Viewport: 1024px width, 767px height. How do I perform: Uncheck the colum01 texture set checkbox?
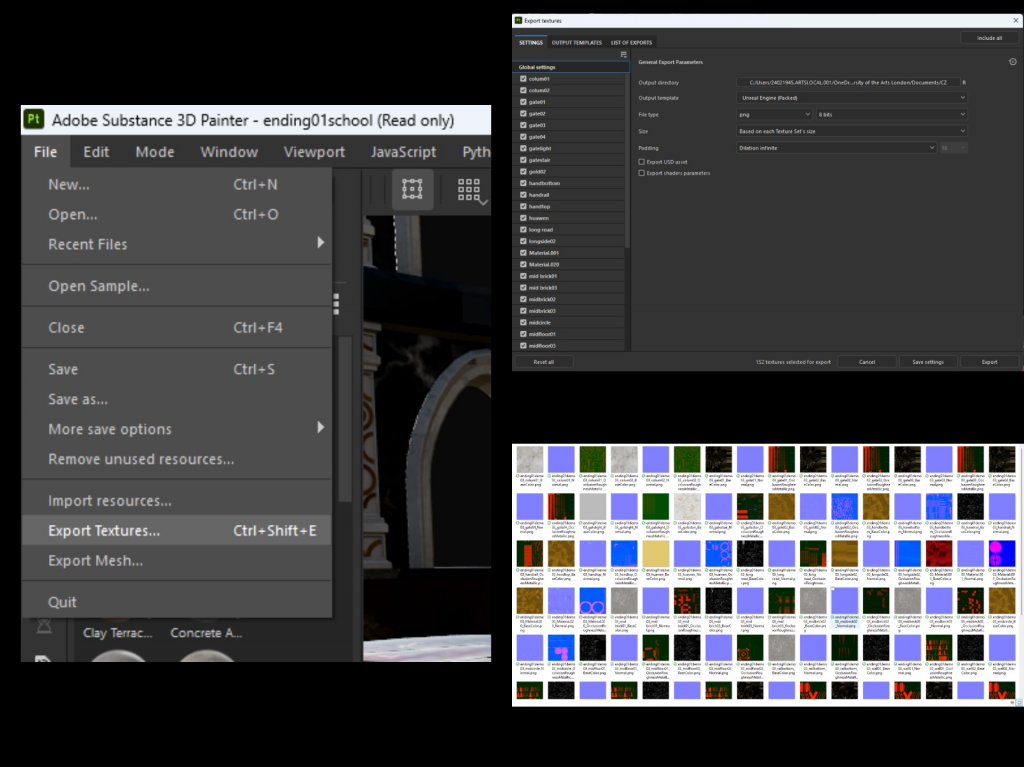523,78
